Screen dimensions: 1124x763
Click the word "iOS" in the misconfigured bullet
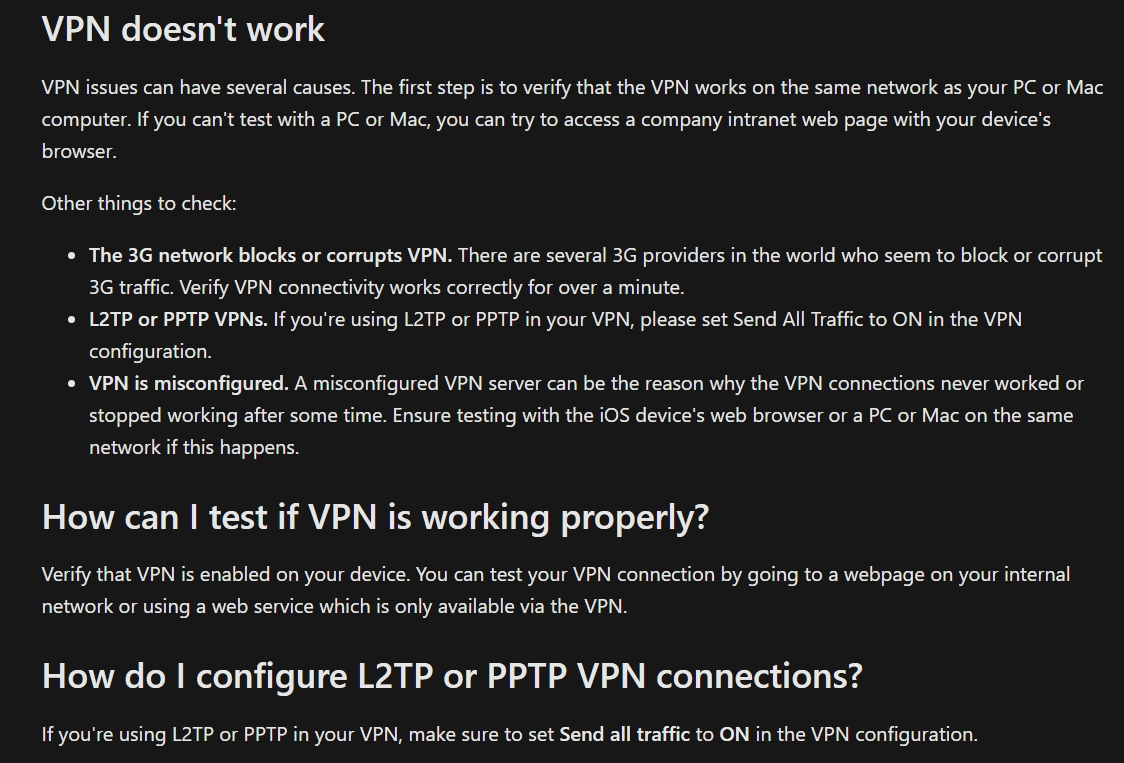[614, 416]
